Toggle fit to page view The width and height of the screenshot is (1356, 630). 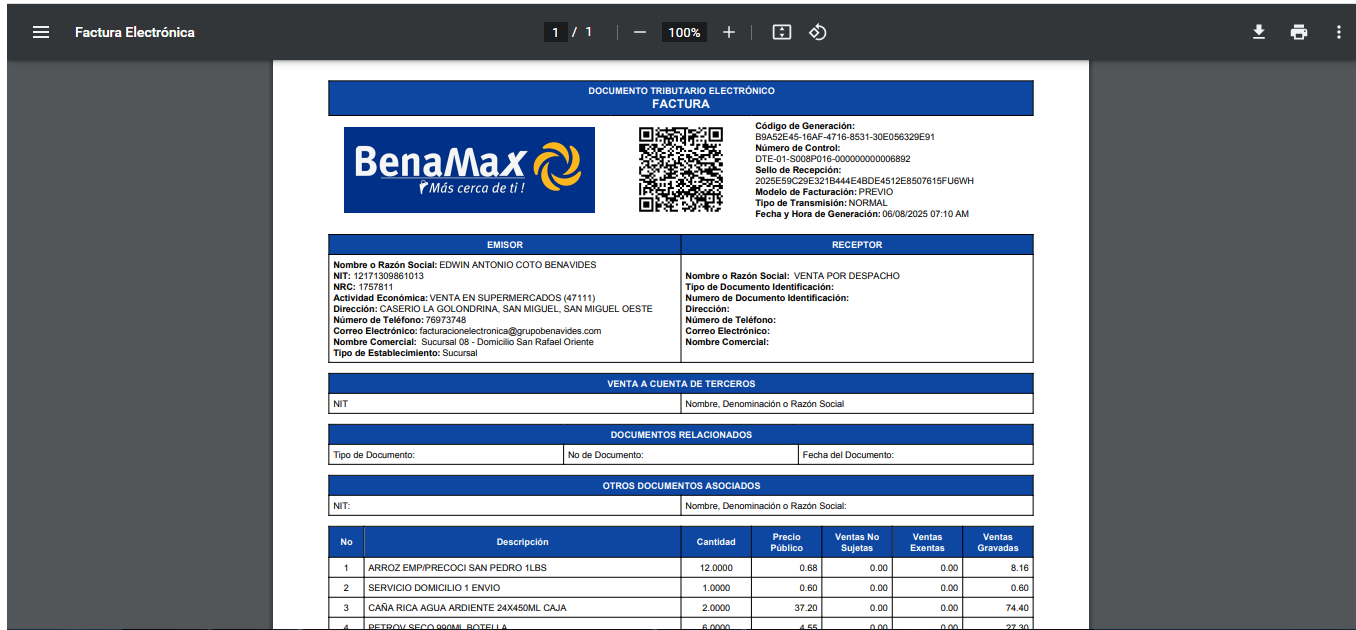point(782,32)
